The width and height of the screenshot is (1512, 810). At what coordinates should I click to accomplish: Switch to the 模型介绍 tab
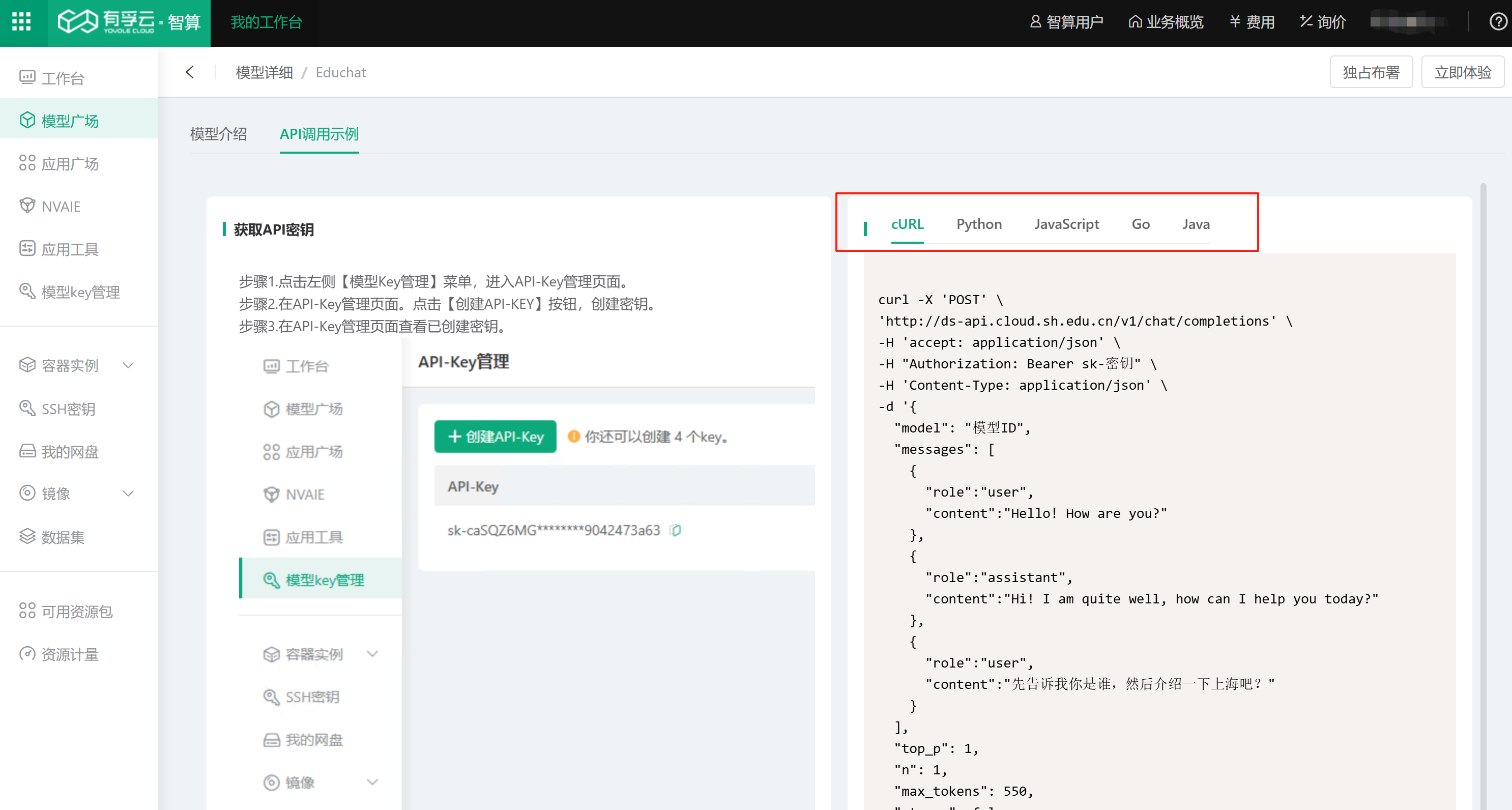(x=218, y=134)
